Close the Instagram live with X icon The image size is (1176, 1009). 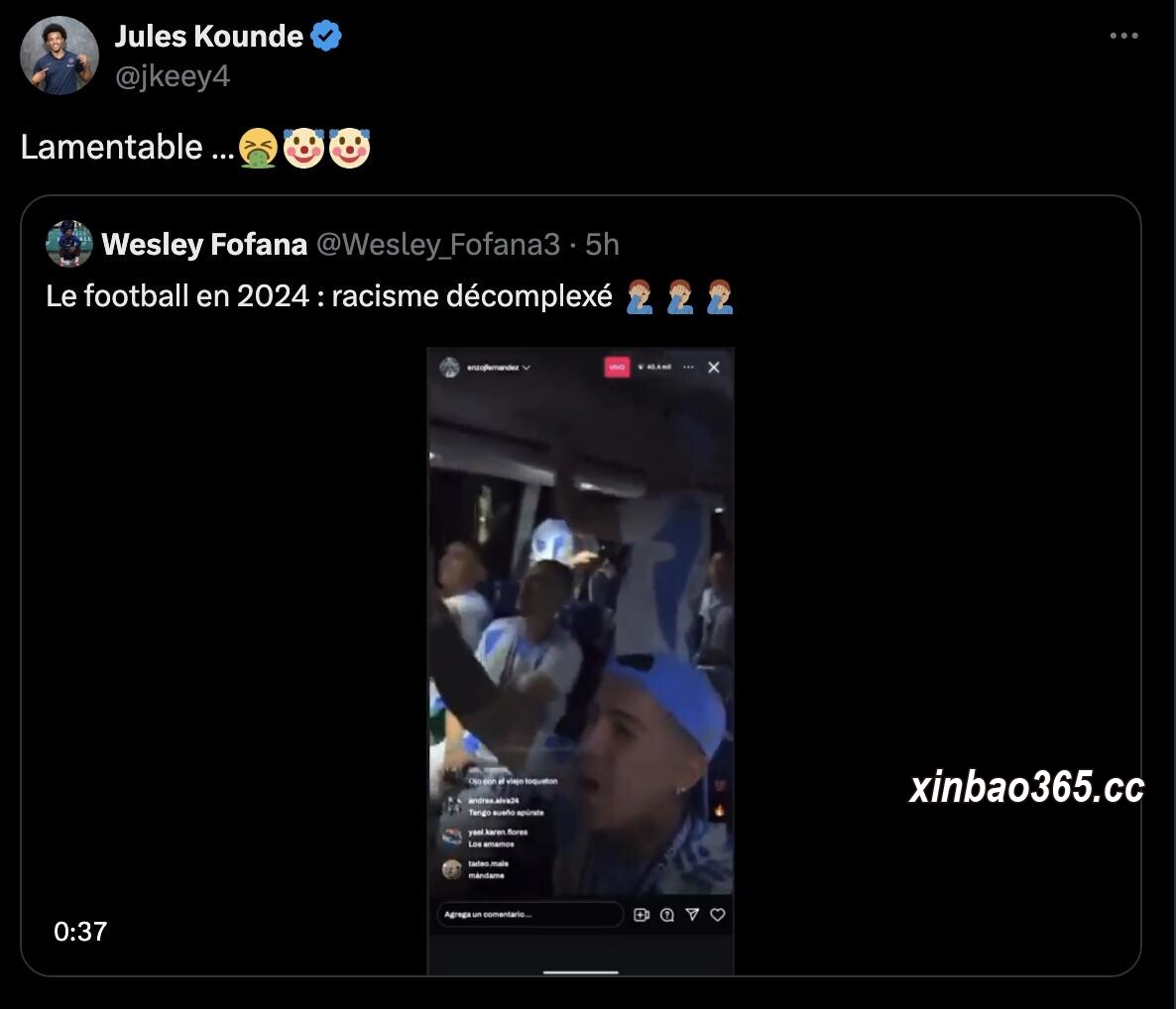(713, 368)
